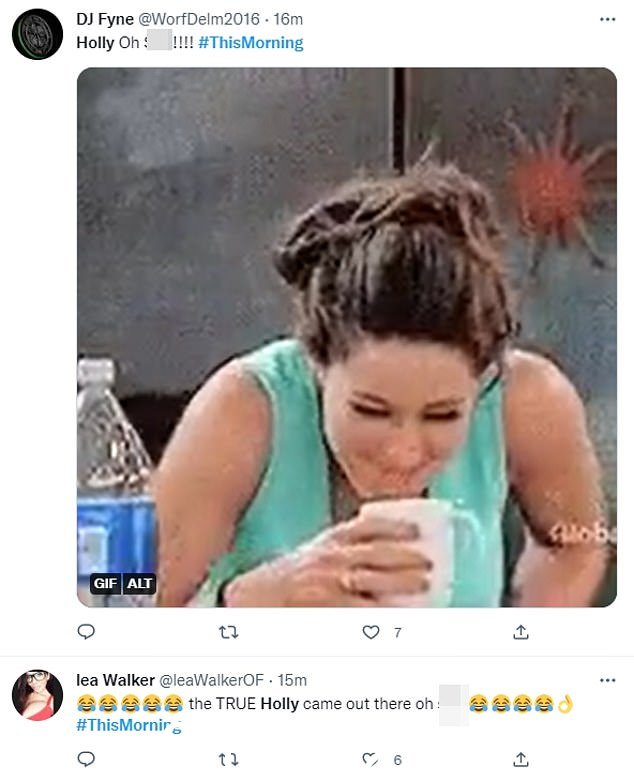Screen dimensions: 634x781
Task: Open lea Walker's profile avatar
Action: click(37, 695)
